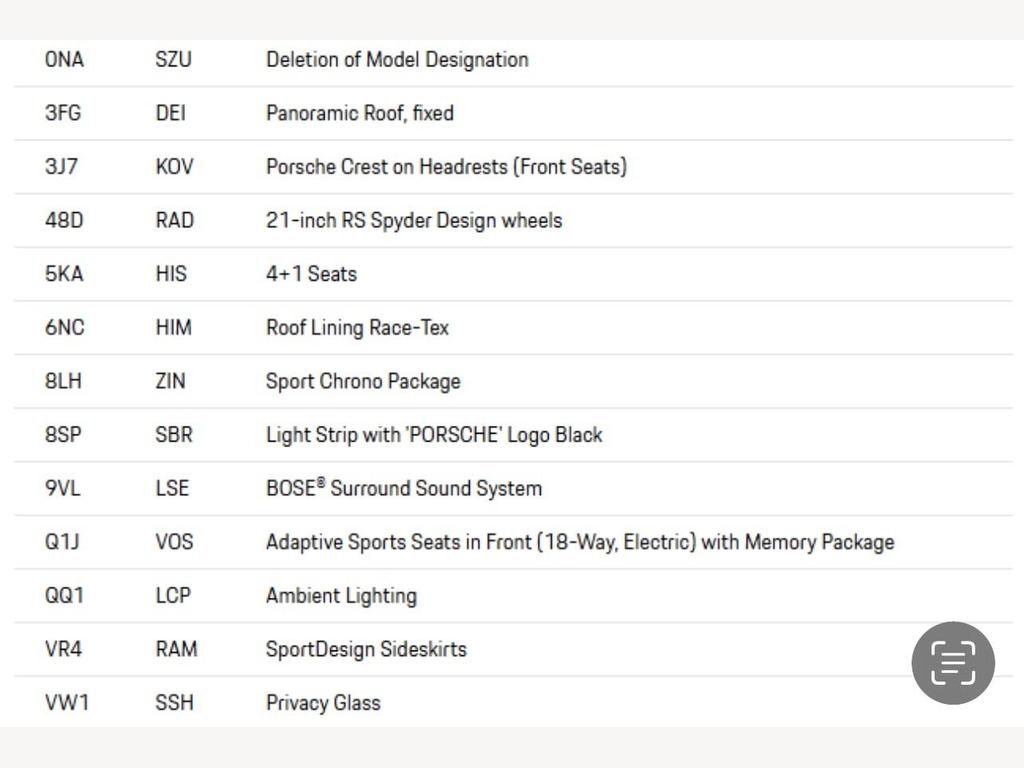Viewport: 1024px width, 768px height.
Task: Select option code 48D
Action: click(x=64, y=221)
